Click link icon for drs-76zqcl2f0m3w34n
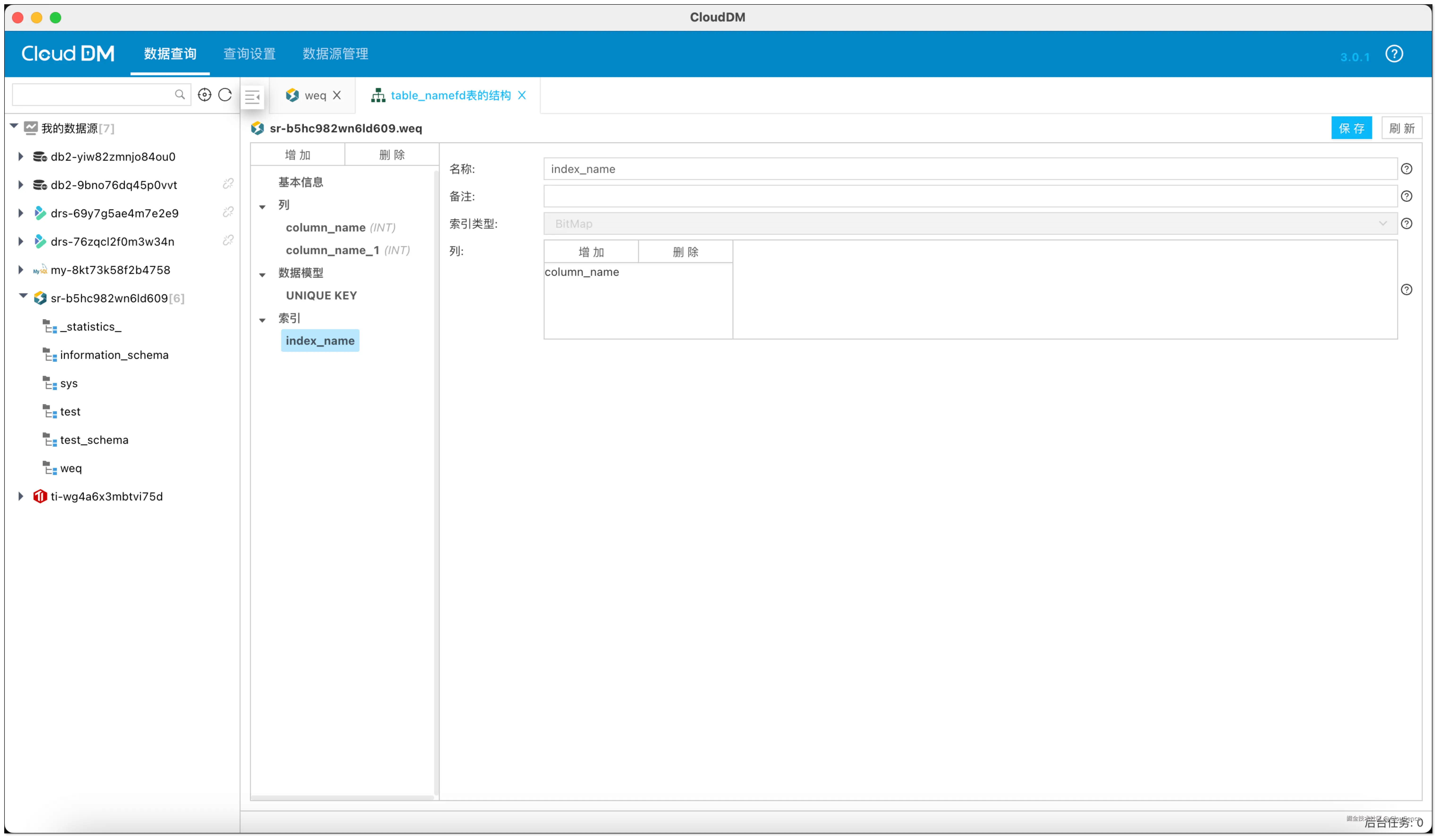 pyautogui.click(x=229, y=240)
